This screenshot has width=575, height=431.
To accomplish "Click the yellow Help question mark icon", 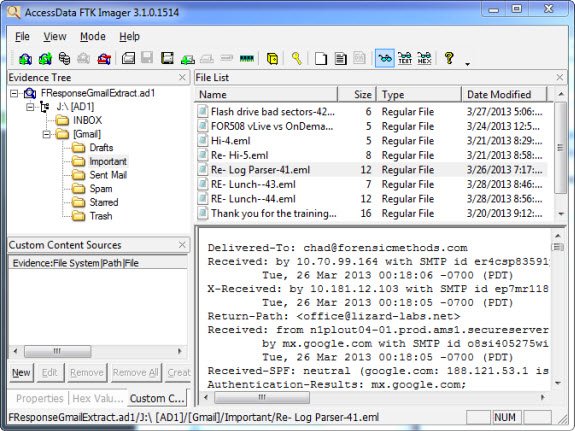I will tap(449, 58).
